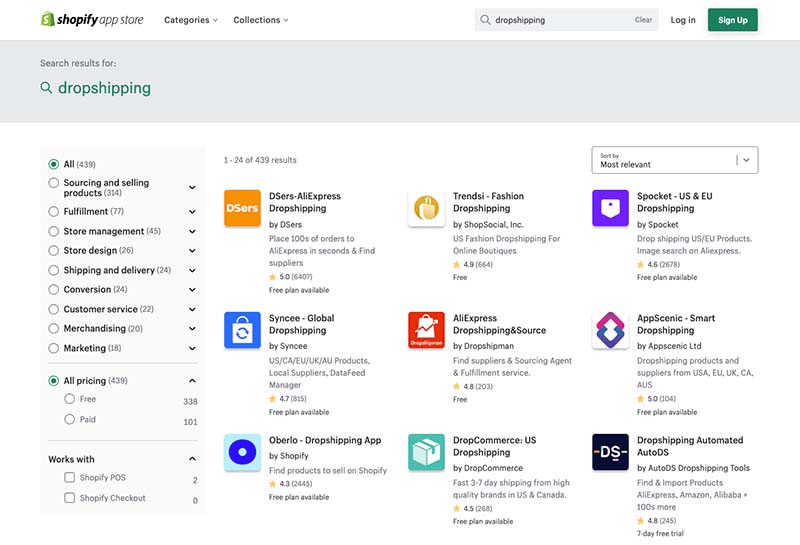Open the Syncee blue bag app icon

point(242,330)
